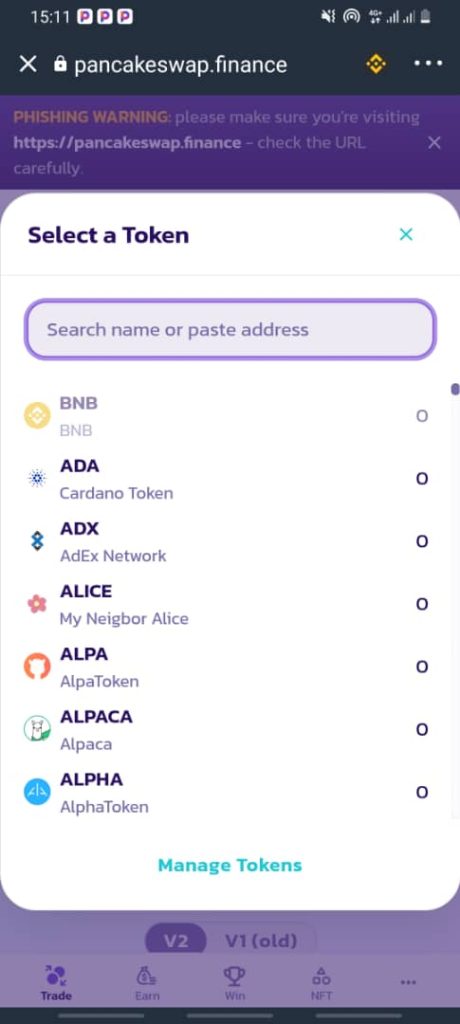Choose the ADX AdEx Network icon
The image size is (460, 1024).
click(x=37, y=541)
